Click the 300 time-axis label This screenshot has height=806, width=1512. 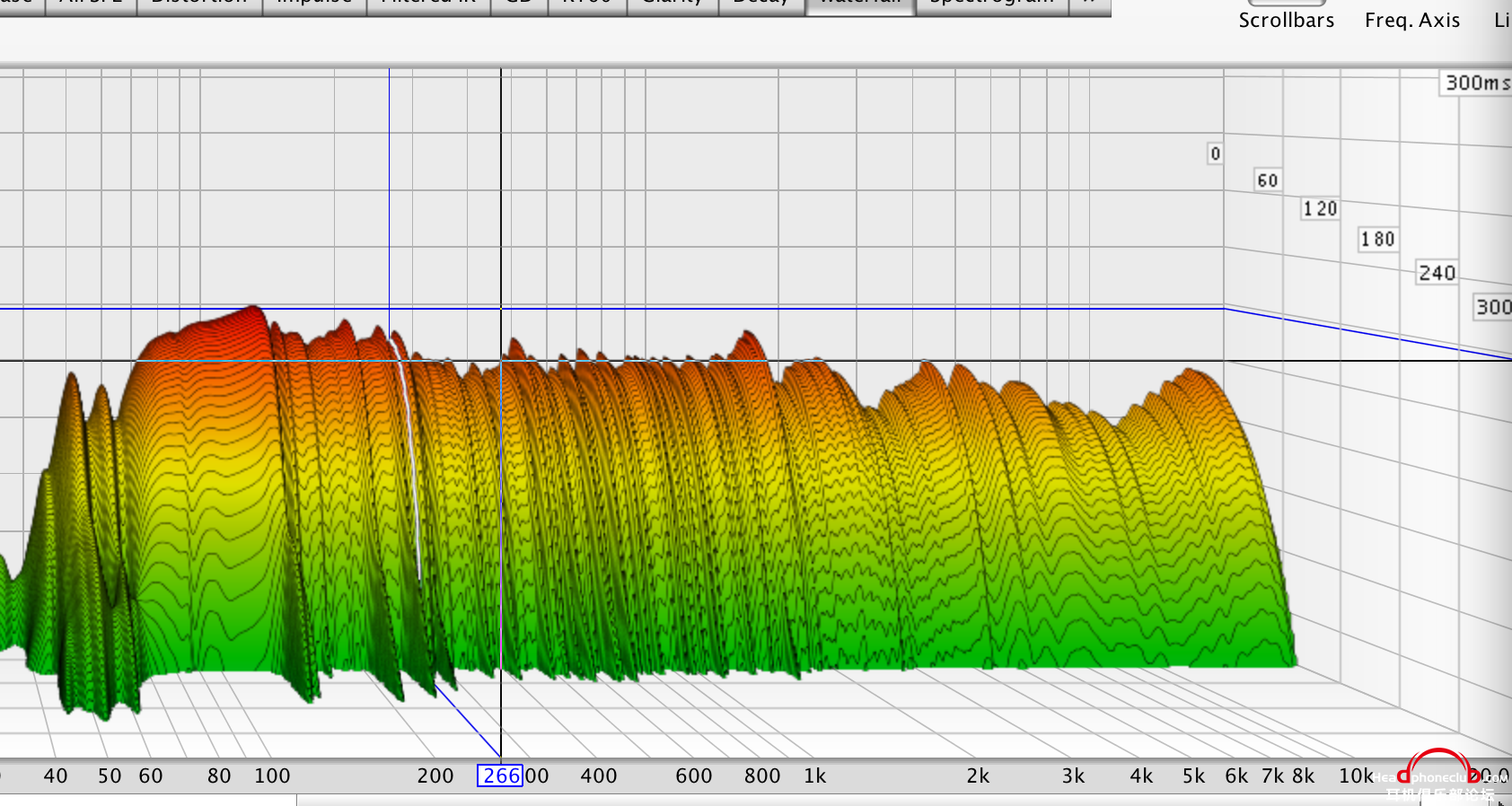tap(1493, 307)
